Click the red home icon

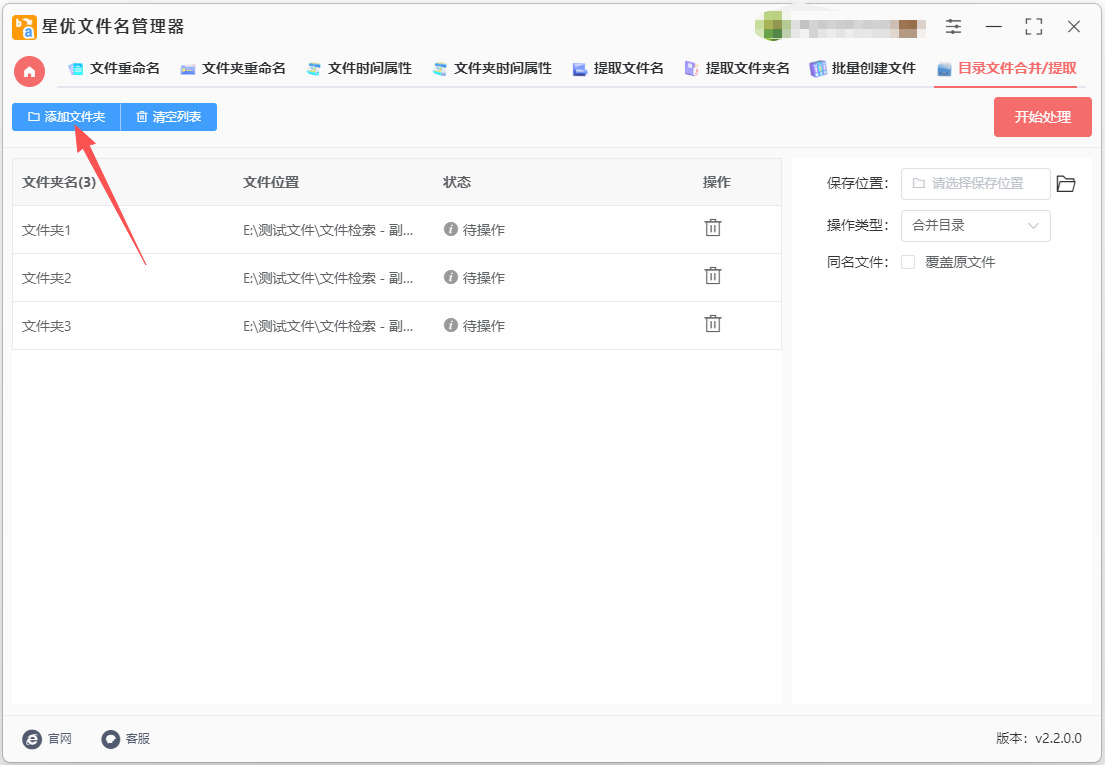coord(29,70)
